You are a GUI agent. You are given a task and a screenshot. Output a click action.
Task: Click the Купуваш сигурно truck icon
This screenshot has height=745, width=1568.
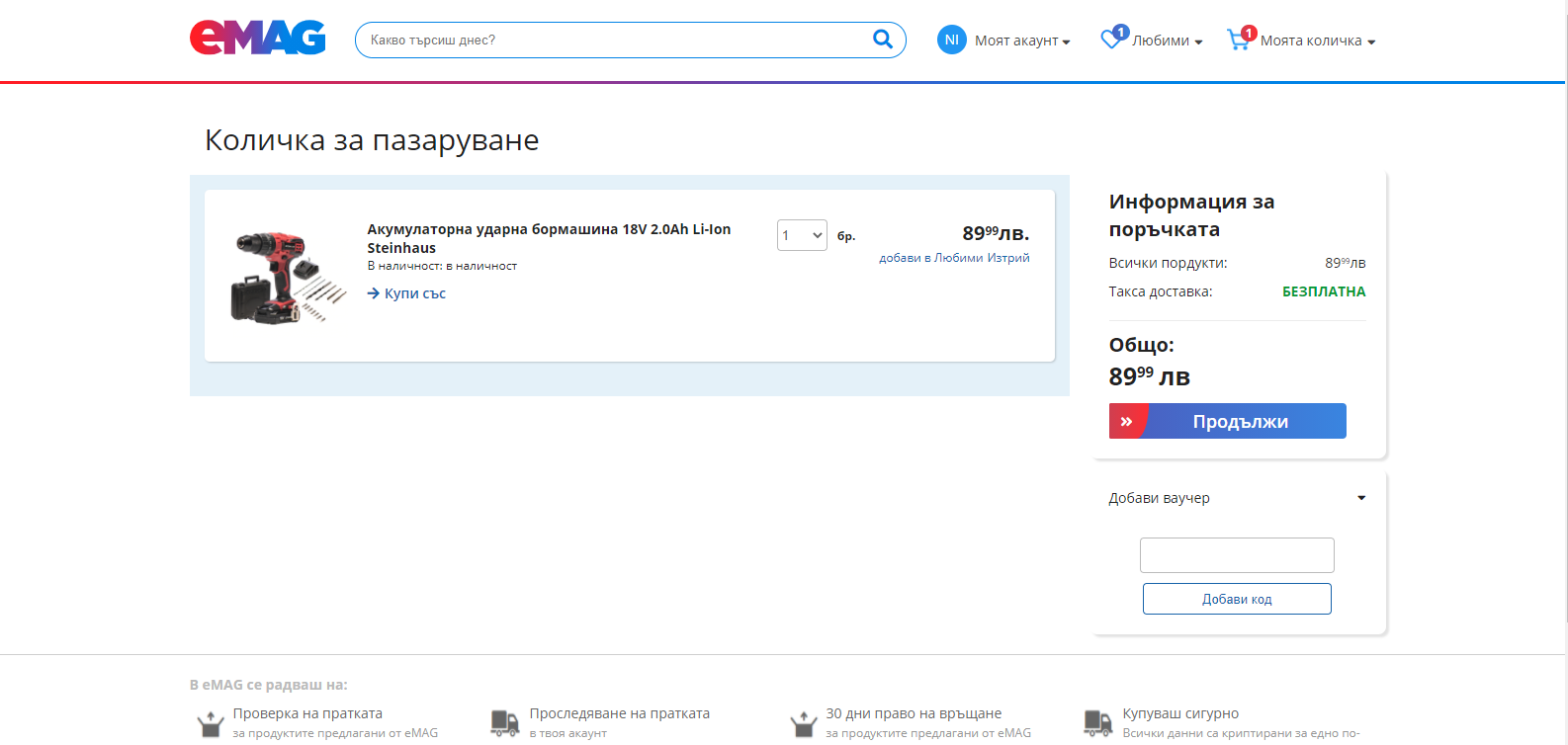(1098, 724)
